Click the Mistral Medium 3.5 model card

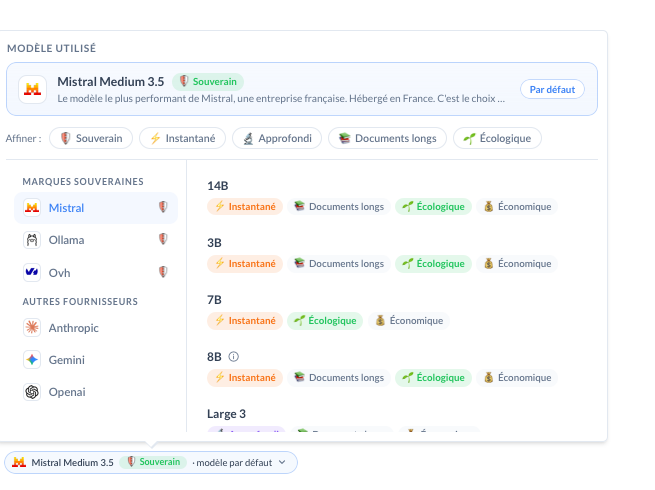(302, 89)
